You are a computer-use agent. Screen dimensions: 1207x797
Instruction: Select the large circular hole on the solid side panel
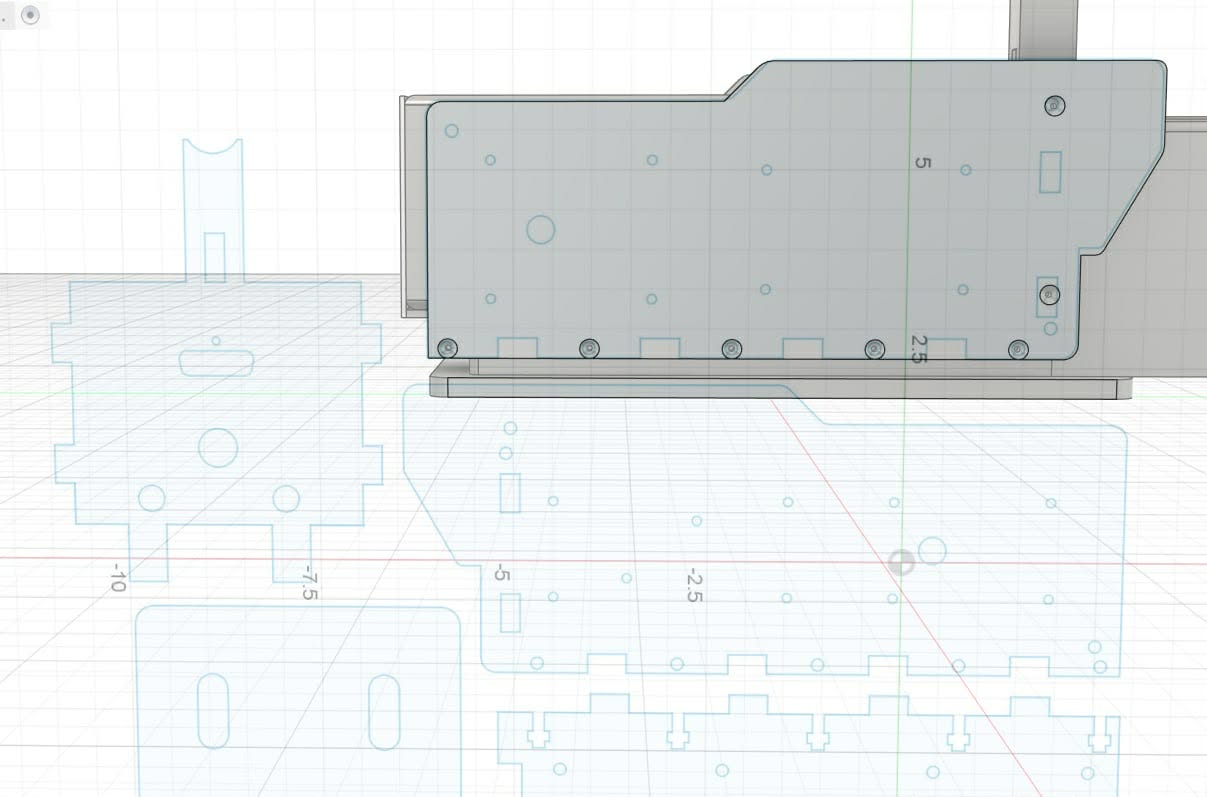click(540, 230)
